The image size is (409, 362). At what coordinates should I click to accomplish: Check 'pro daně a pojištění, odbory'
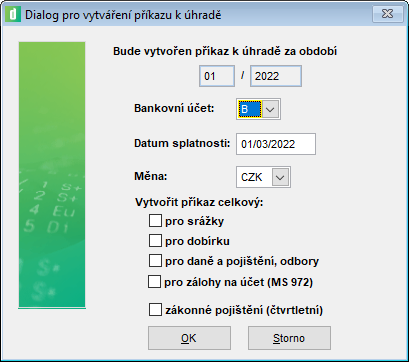tap(155, 261)
